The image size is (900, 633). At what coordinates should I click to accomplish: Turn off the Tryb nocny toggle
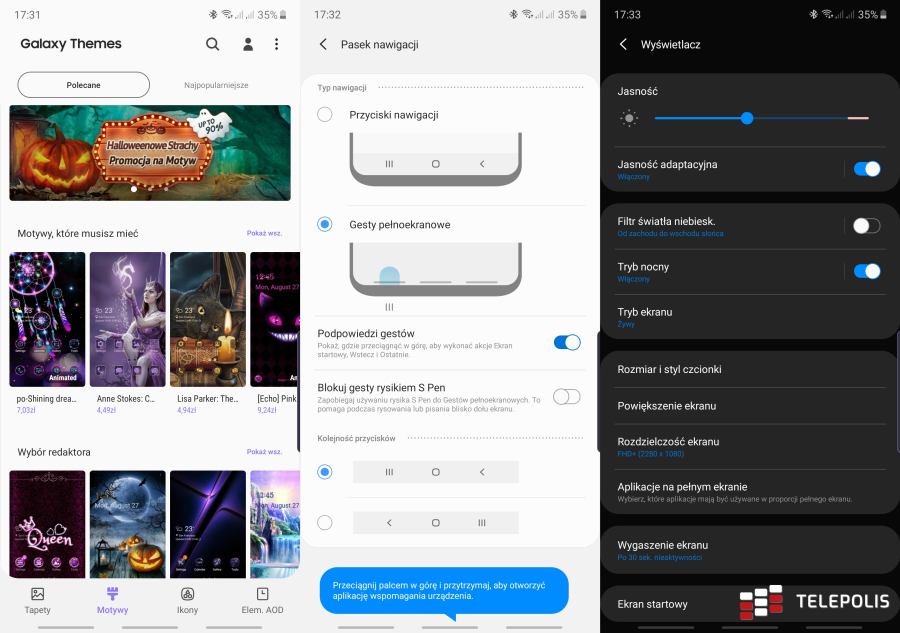(x=866, y=271)
